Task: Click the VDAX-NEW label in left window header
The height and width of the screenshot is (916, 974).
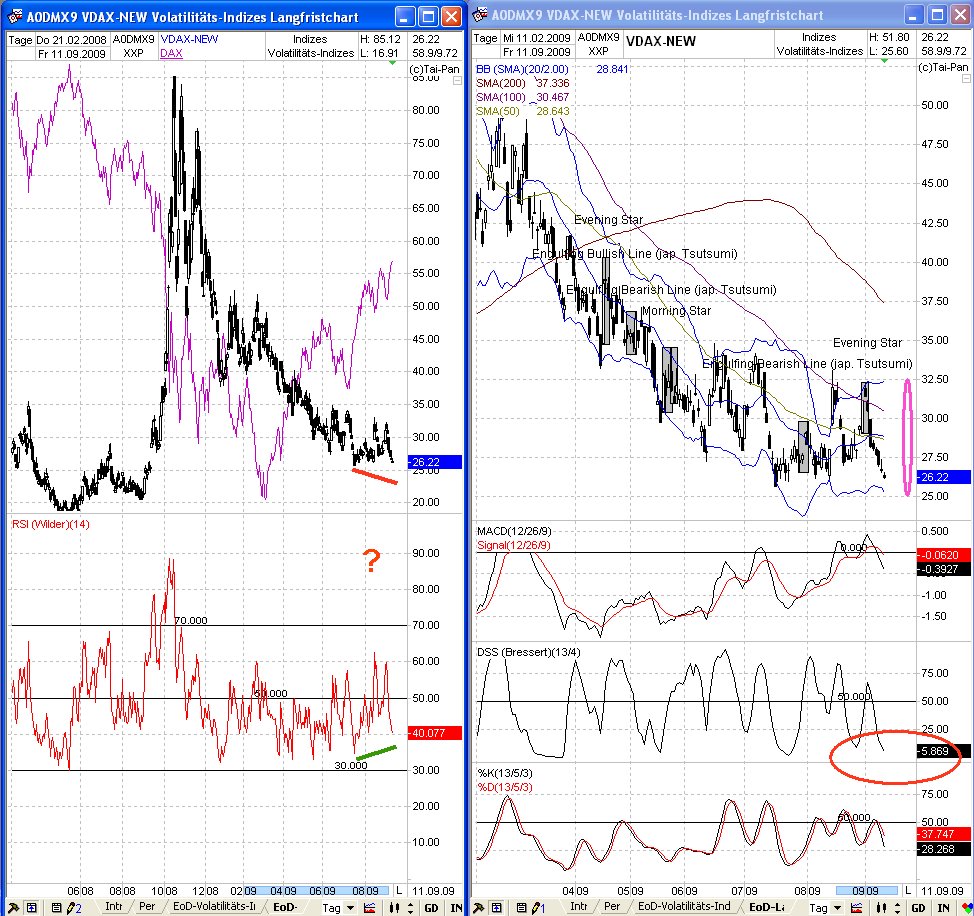Action: [189, 39]
